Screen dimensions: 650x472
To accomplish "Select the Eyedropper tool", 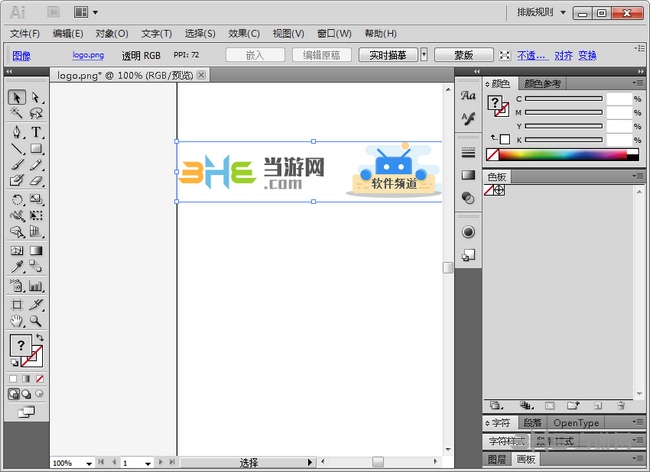I will coord(17,266).
